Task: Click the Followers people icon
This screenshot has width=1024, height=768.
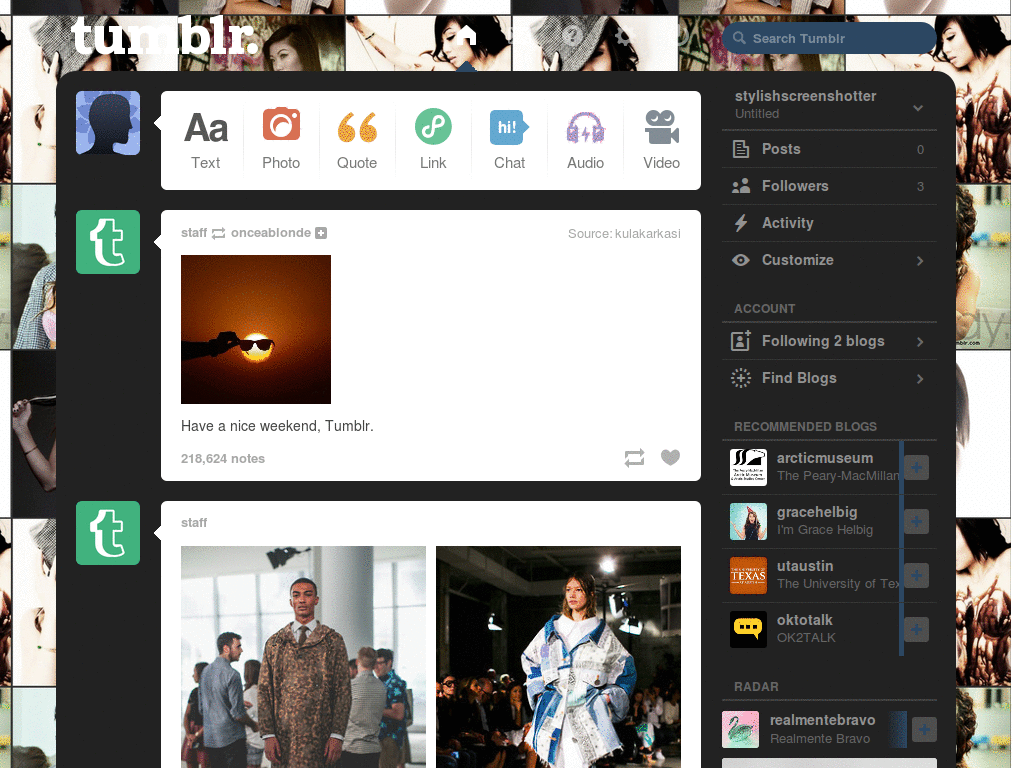Action: point(741,186)
